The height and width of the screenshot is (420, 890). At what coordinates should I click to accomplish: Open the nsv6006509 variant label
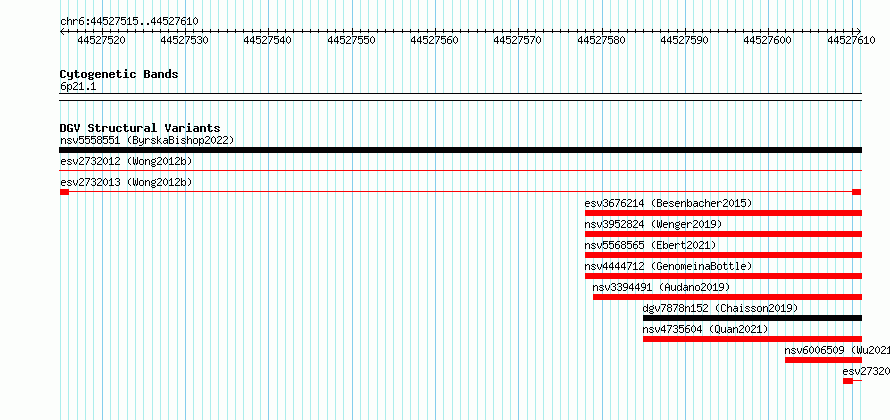pos(837,350)
